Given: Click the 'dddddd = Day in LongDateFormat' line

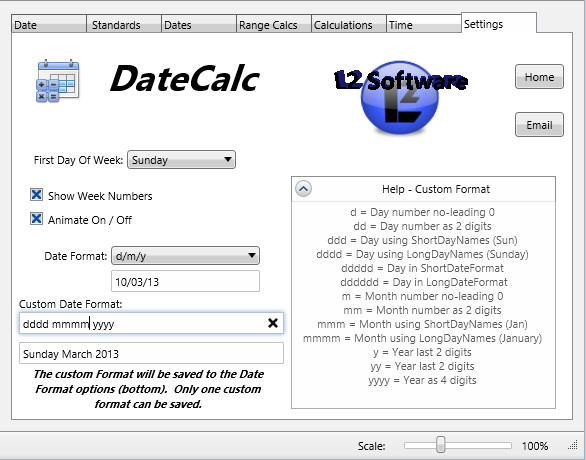Looking at the screenshot, I should click(x=424, y=282).
